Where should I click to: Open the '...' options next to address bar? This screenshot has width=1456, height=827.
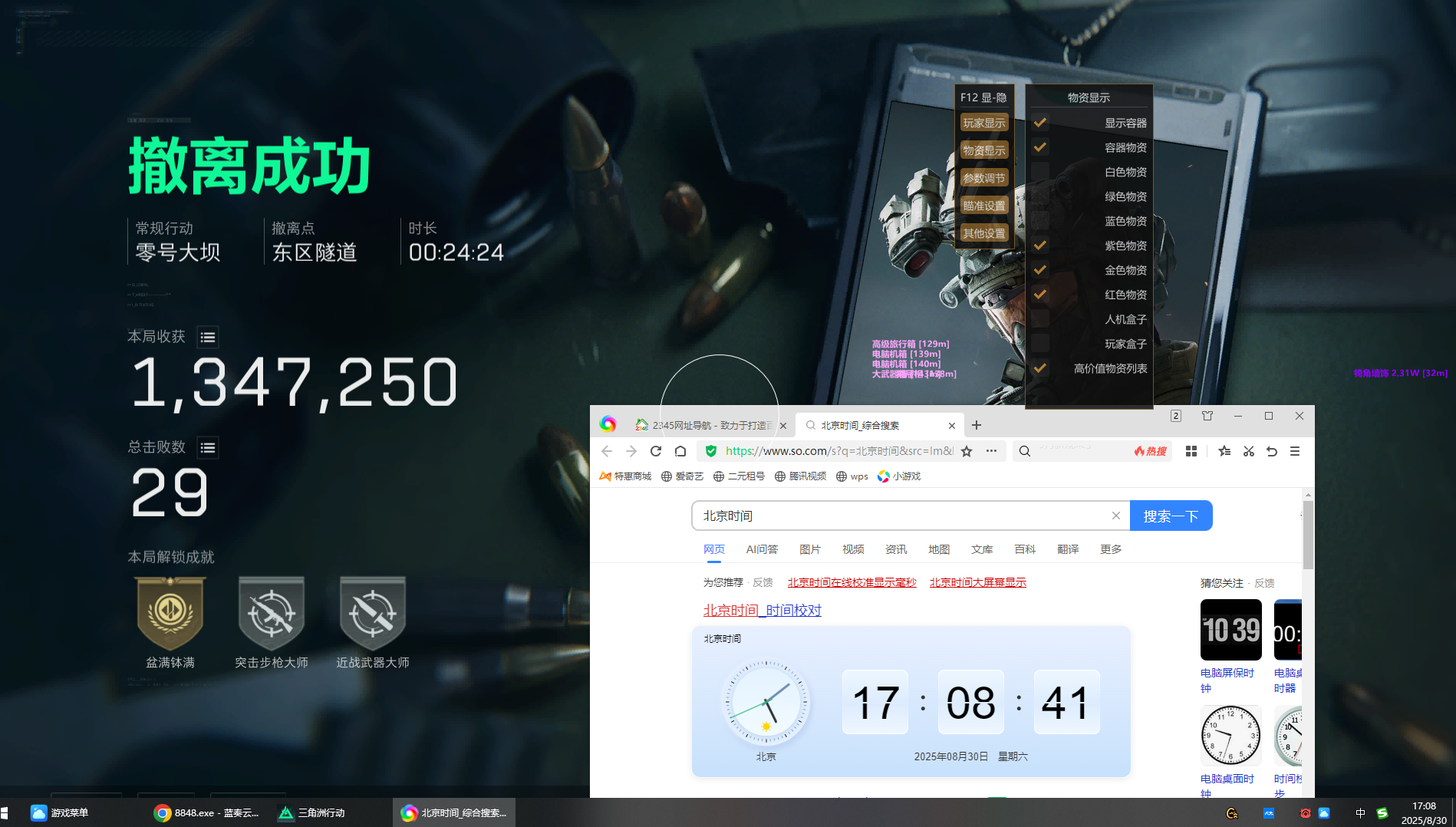[x=991, y=451]
